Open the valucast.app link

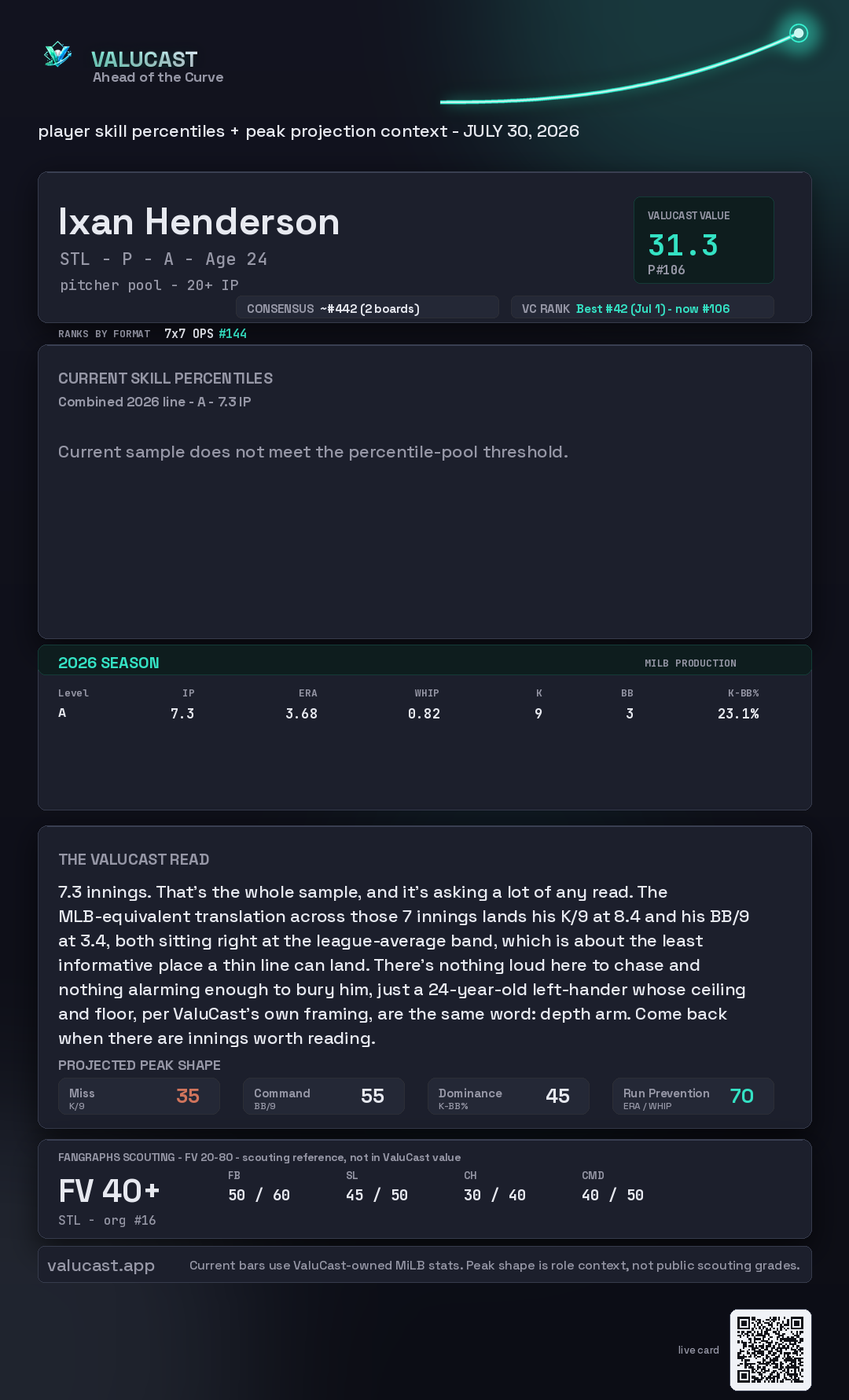coord(101,1265)
